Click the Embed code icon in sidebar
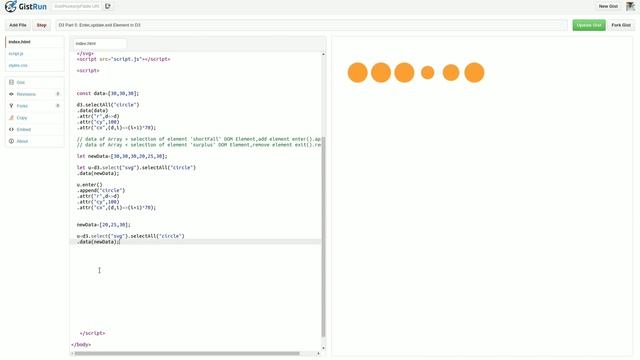This screenshot has width=640, height=360. (x=11, y=129)
